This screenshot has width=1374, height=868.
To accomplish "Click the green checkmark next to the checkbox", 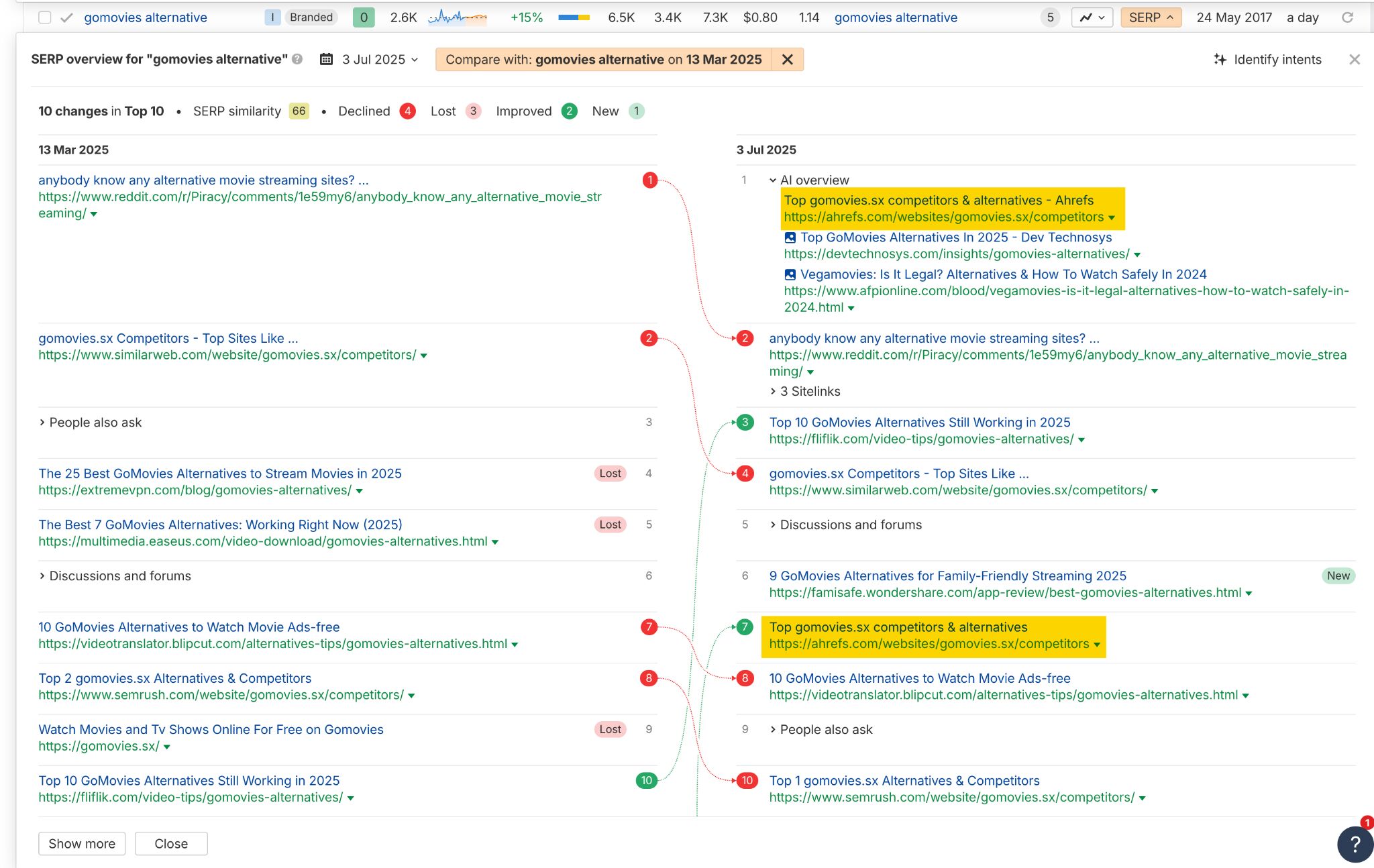I will coord(66,17).
